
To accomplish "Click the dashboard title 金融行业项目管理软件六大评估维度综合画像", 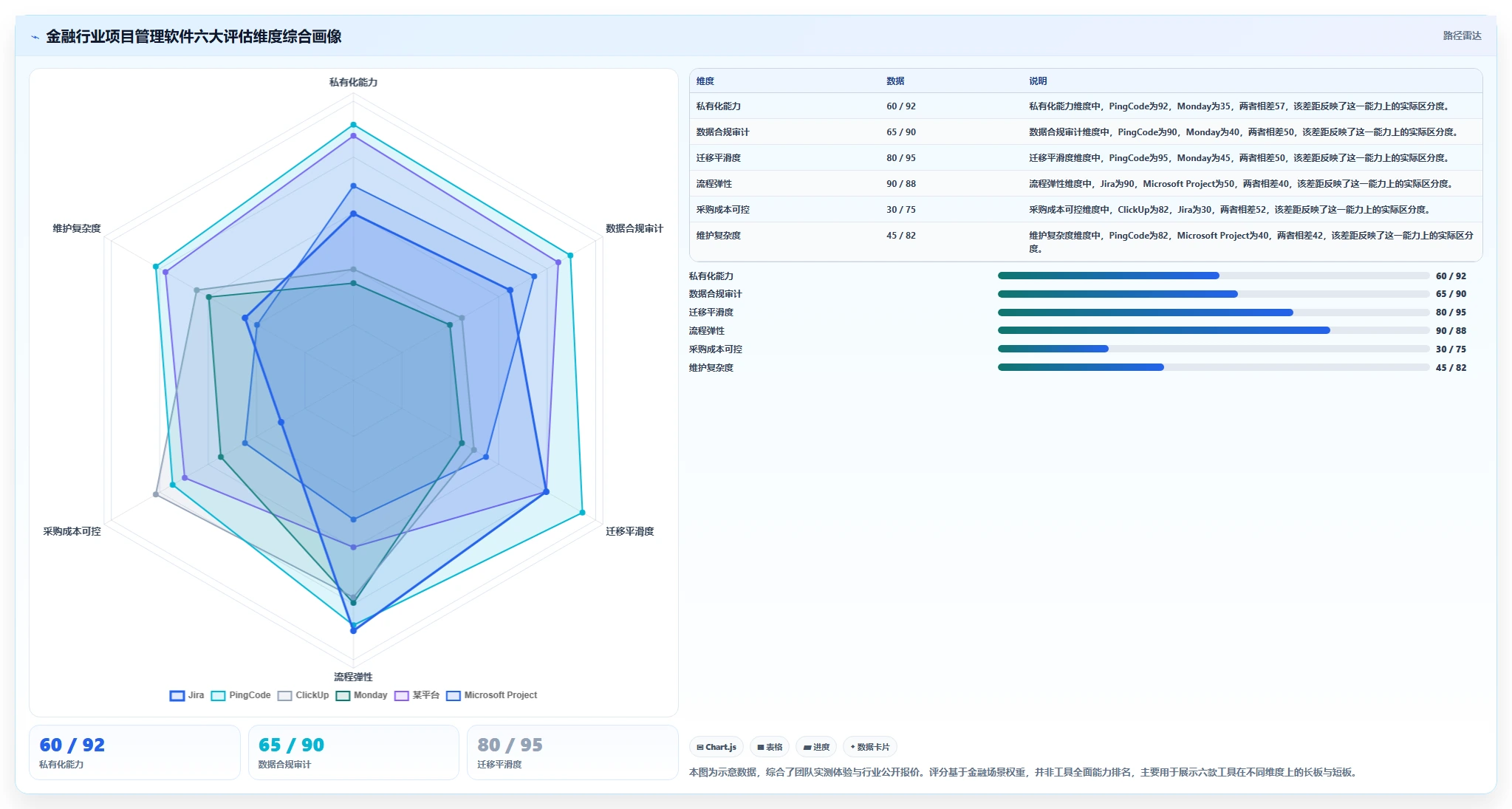I will click(194, 36).
